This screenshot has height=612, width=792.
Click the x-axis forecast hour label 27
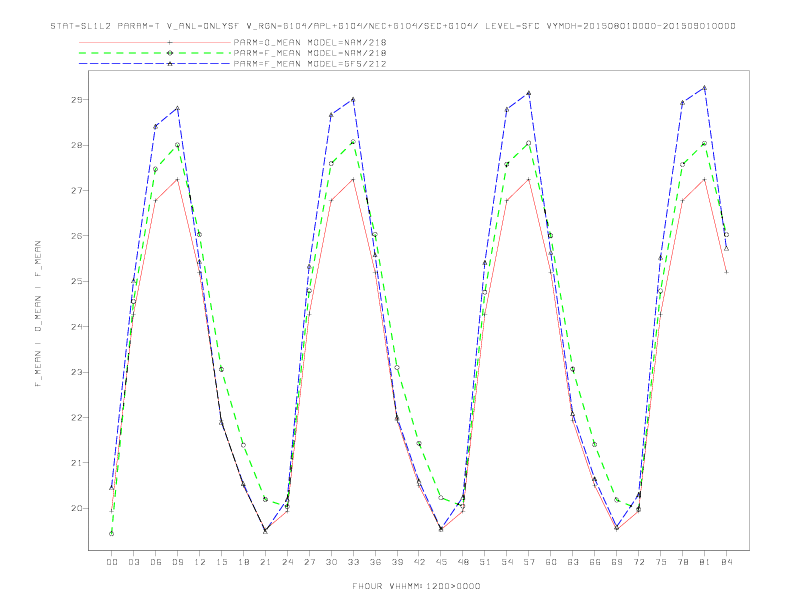pos(309,562)
